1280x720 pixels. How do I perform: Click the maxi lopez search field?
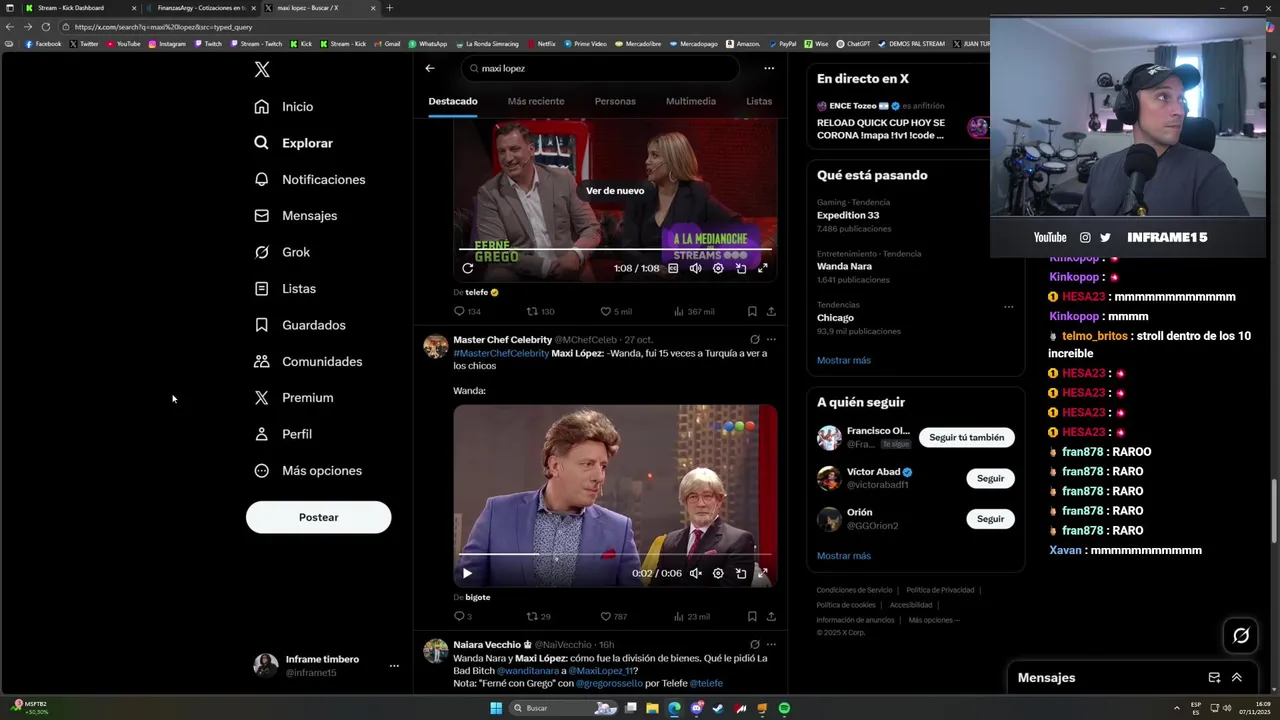tap(600, 68)
